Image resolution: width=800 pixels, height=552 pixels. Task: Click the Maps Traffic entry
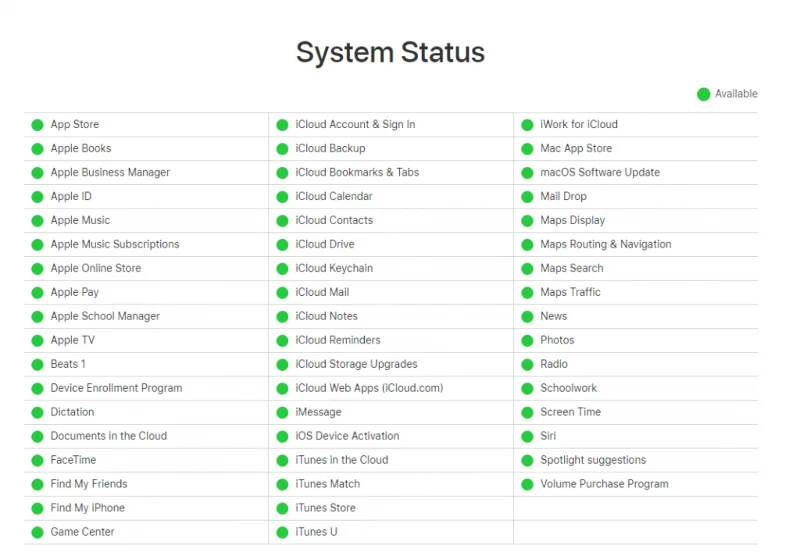click(570, 292)
